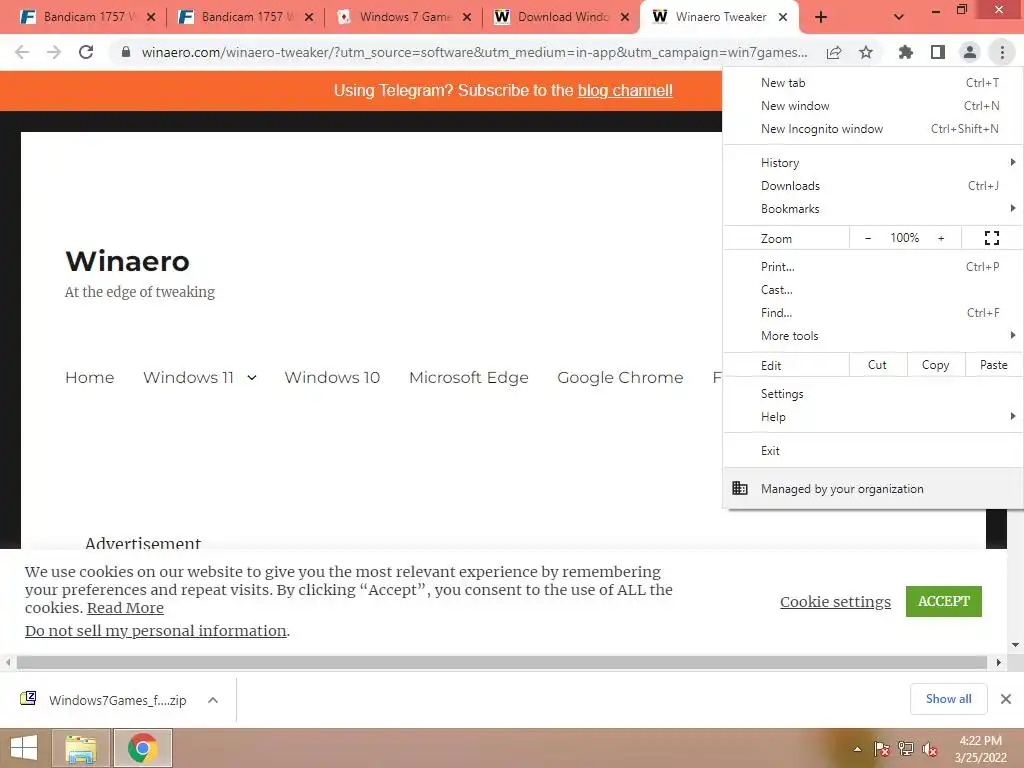Image resolution: width=1024 pixels, height=768 pixels.
Task: Open the Google Chrome nav link
Action: coord(620,377)
